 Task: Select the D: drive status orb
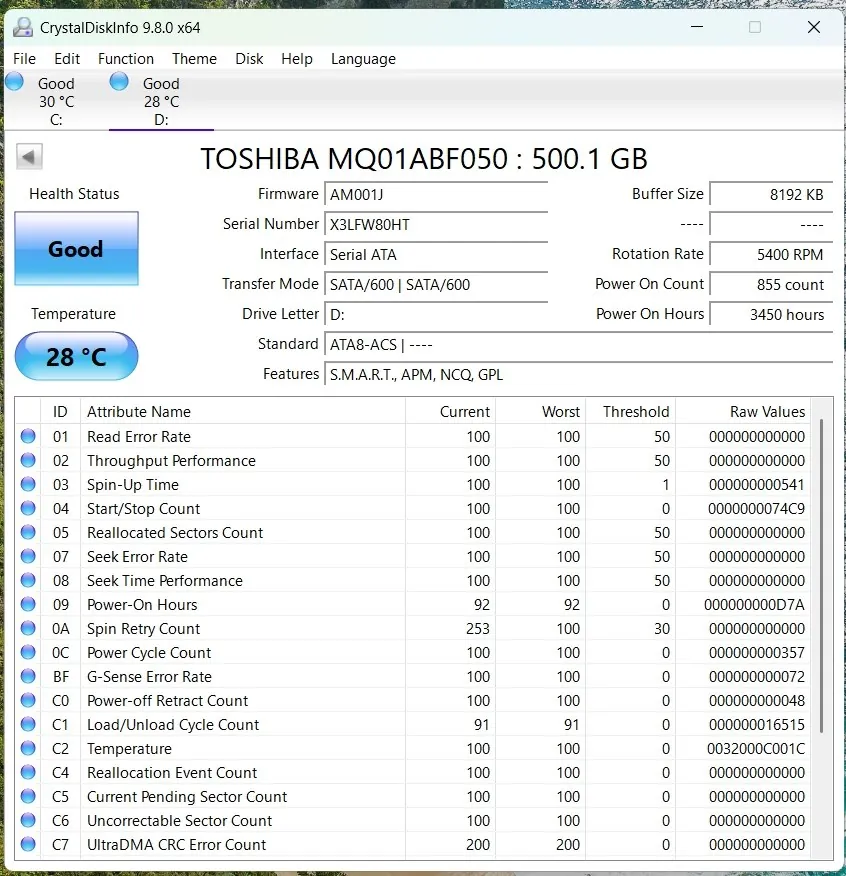coord(119,82)
